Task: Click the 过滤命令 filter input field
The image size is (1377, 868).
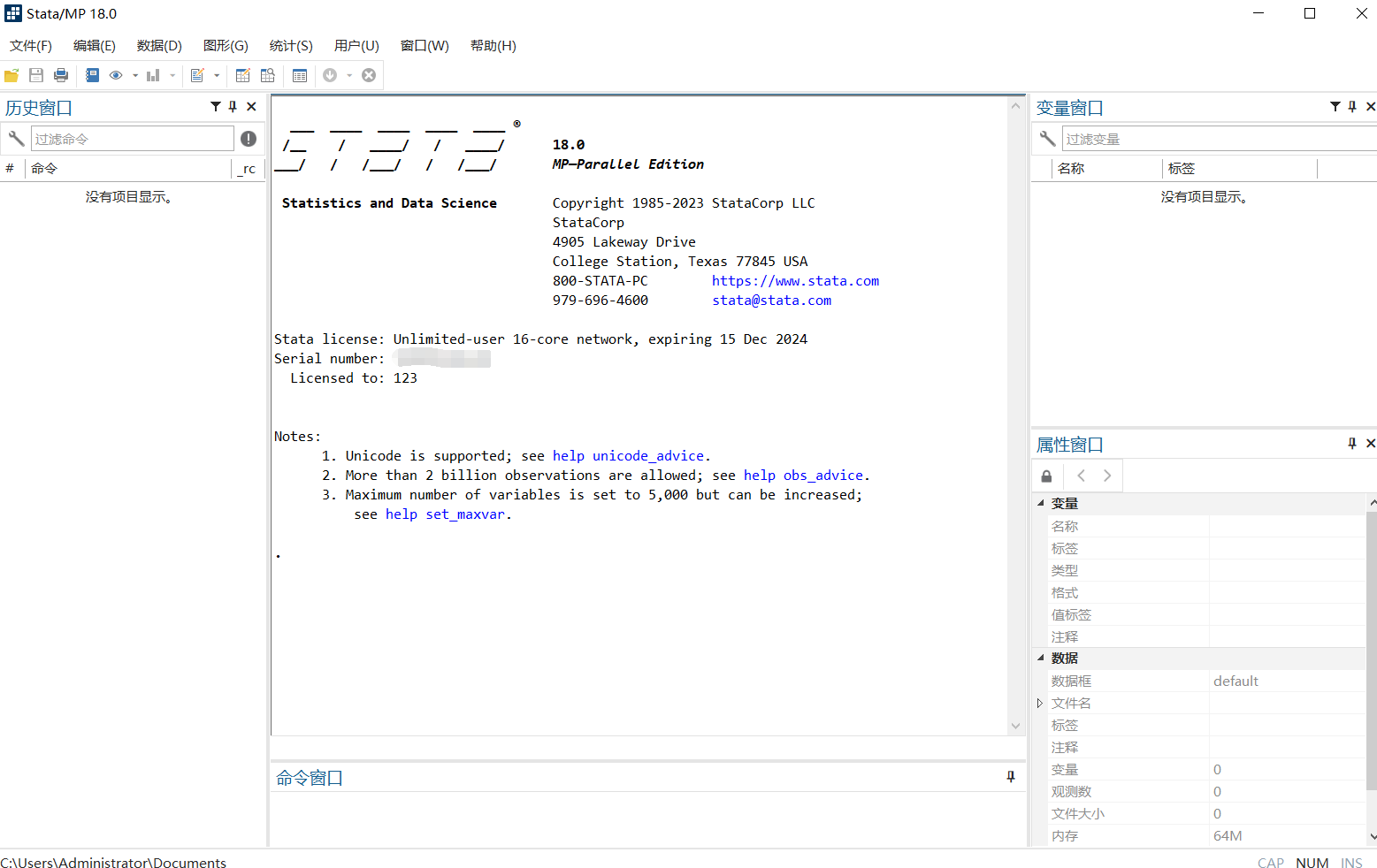Action: (x=133, y=139)
